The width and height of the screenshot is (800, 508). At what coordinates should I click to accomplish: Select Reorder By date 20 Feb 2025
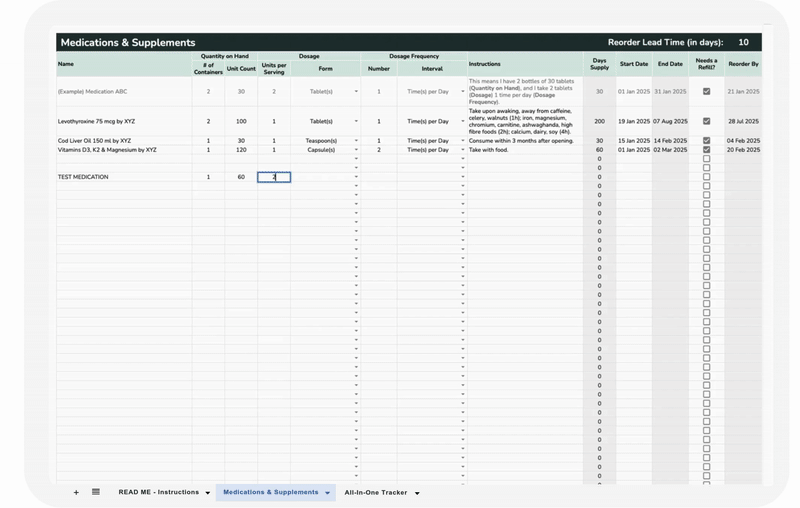coord(743,150)
